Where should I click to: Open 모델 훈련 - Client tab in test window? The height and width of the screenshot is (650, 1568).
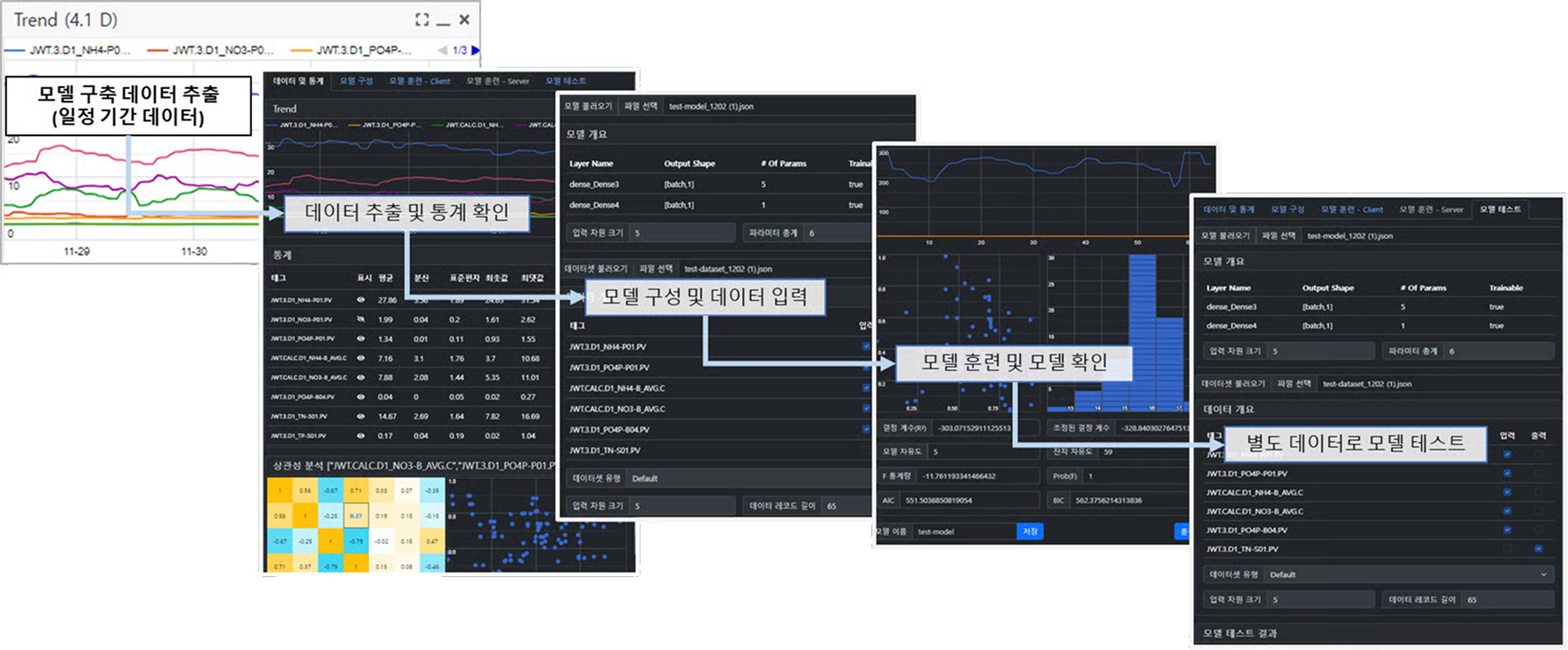[1352, 209]
